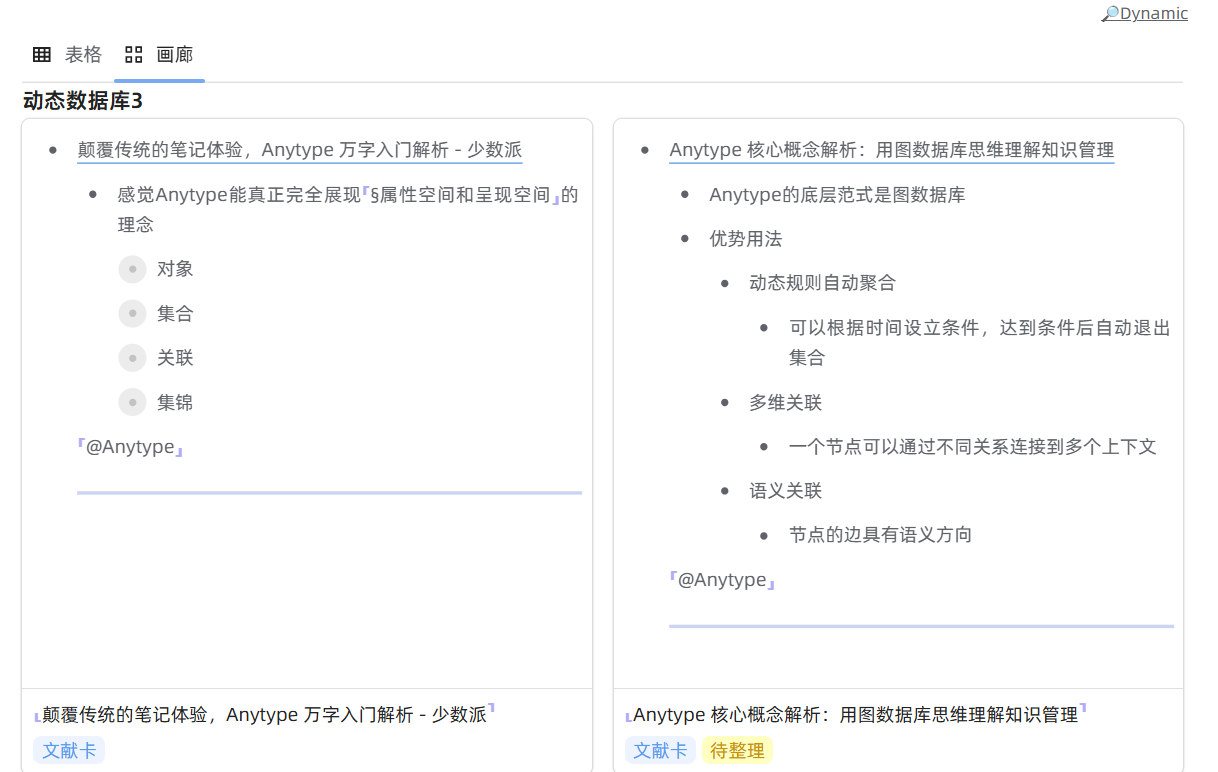This screenshot has height=772, width=1218.
Task: Click the 动态数据库3 heading
Action: point(83,101)
